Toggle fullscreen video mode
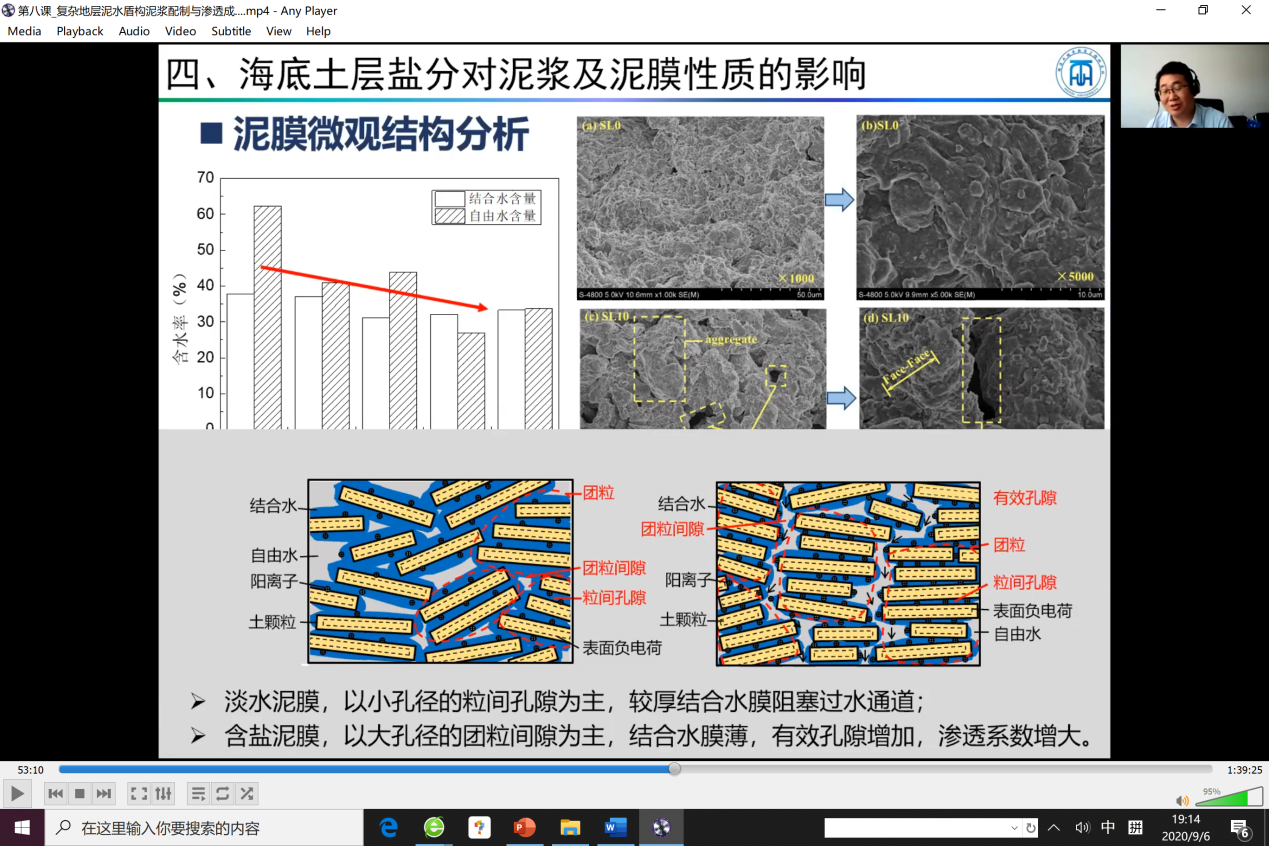The width and height of the screenshot is (1269, 846). click(x=139, y=794)
